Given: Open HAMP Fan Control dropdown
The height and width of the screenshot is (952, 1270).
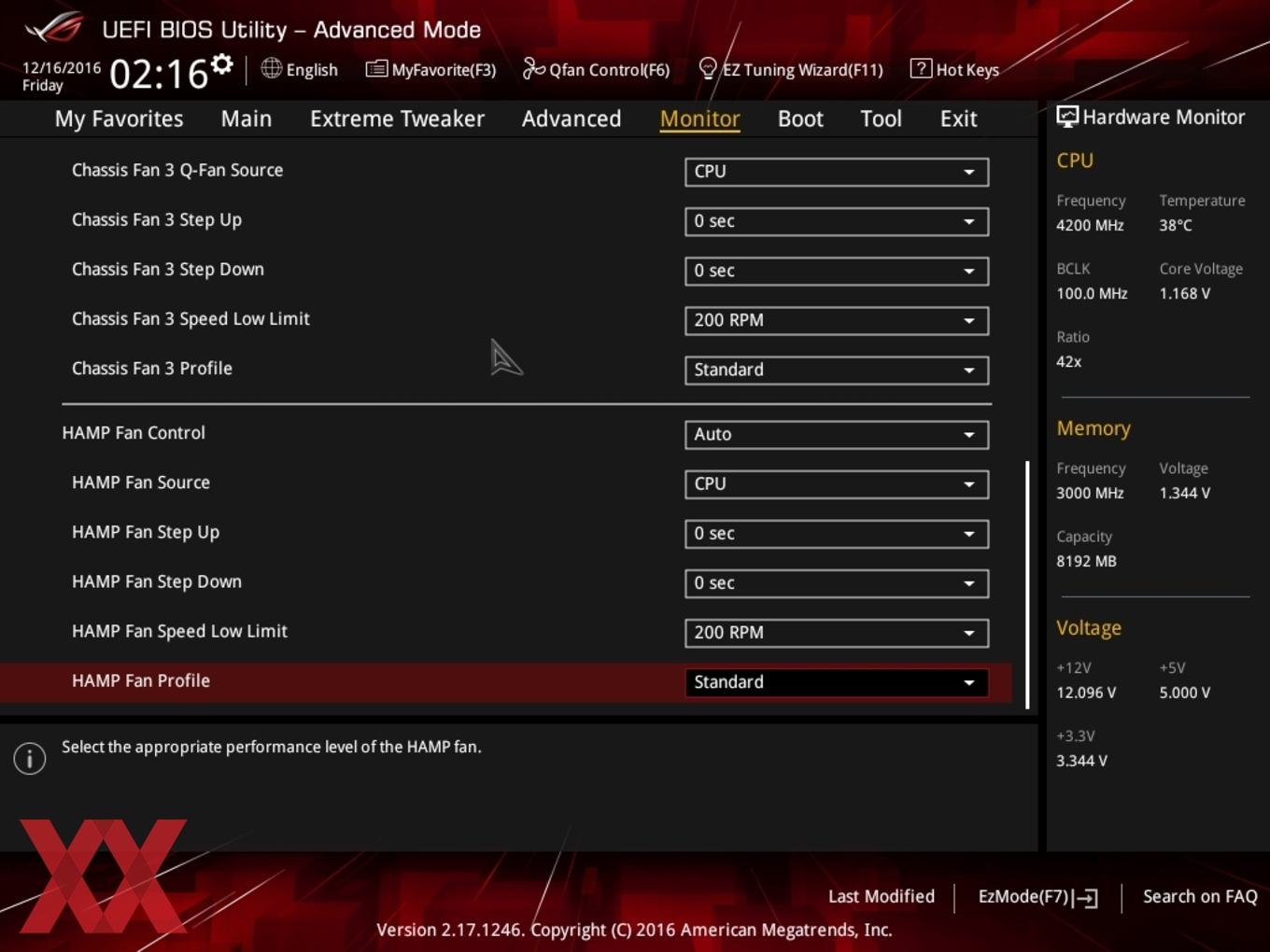Looking at the screenshot, I should point(837,434).
